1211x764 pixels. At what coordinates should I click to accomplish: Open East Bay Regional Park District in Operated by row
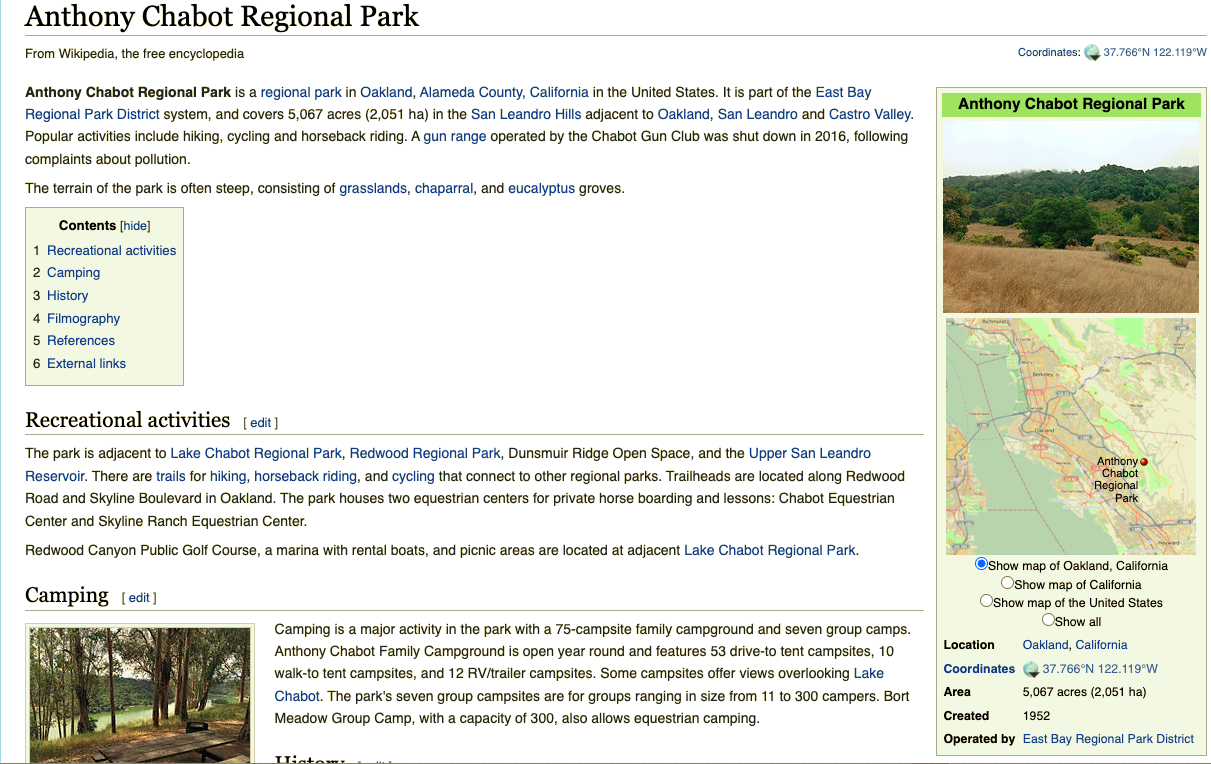(1108, 739)
